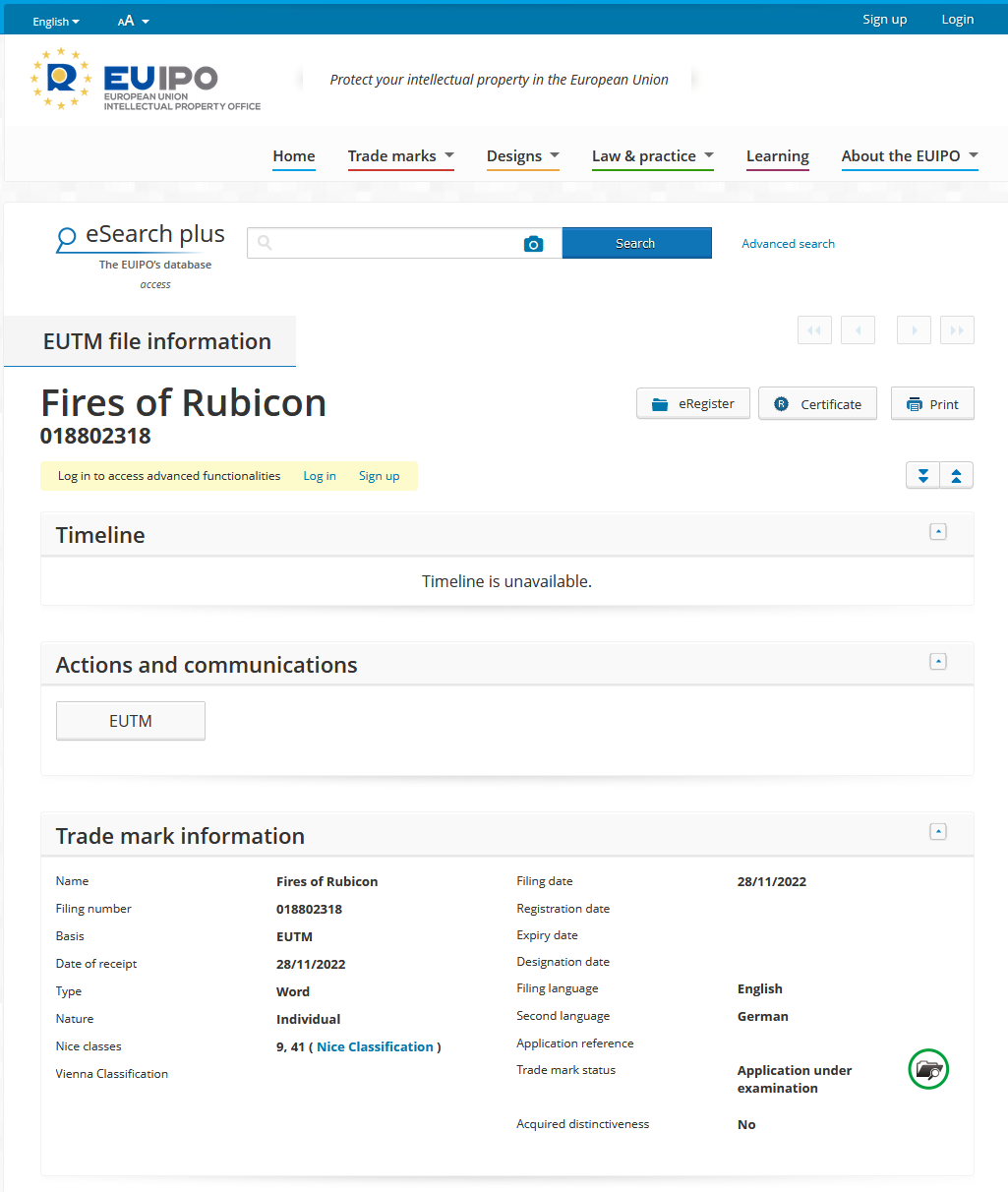Screen dimensions: 1008x1192
Task: Click Login in top bar
Action: click(x=957, y=19)
